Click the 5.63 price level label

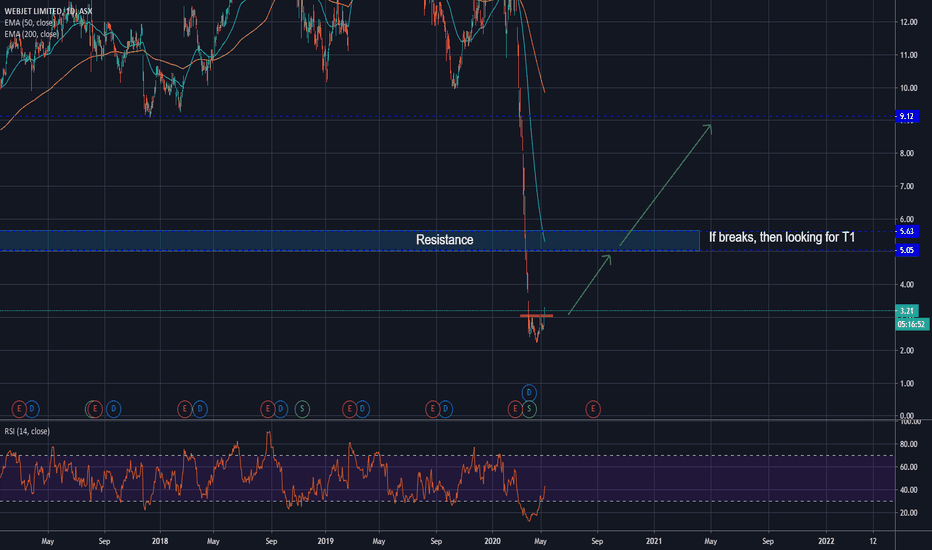(x=906, y=231)
